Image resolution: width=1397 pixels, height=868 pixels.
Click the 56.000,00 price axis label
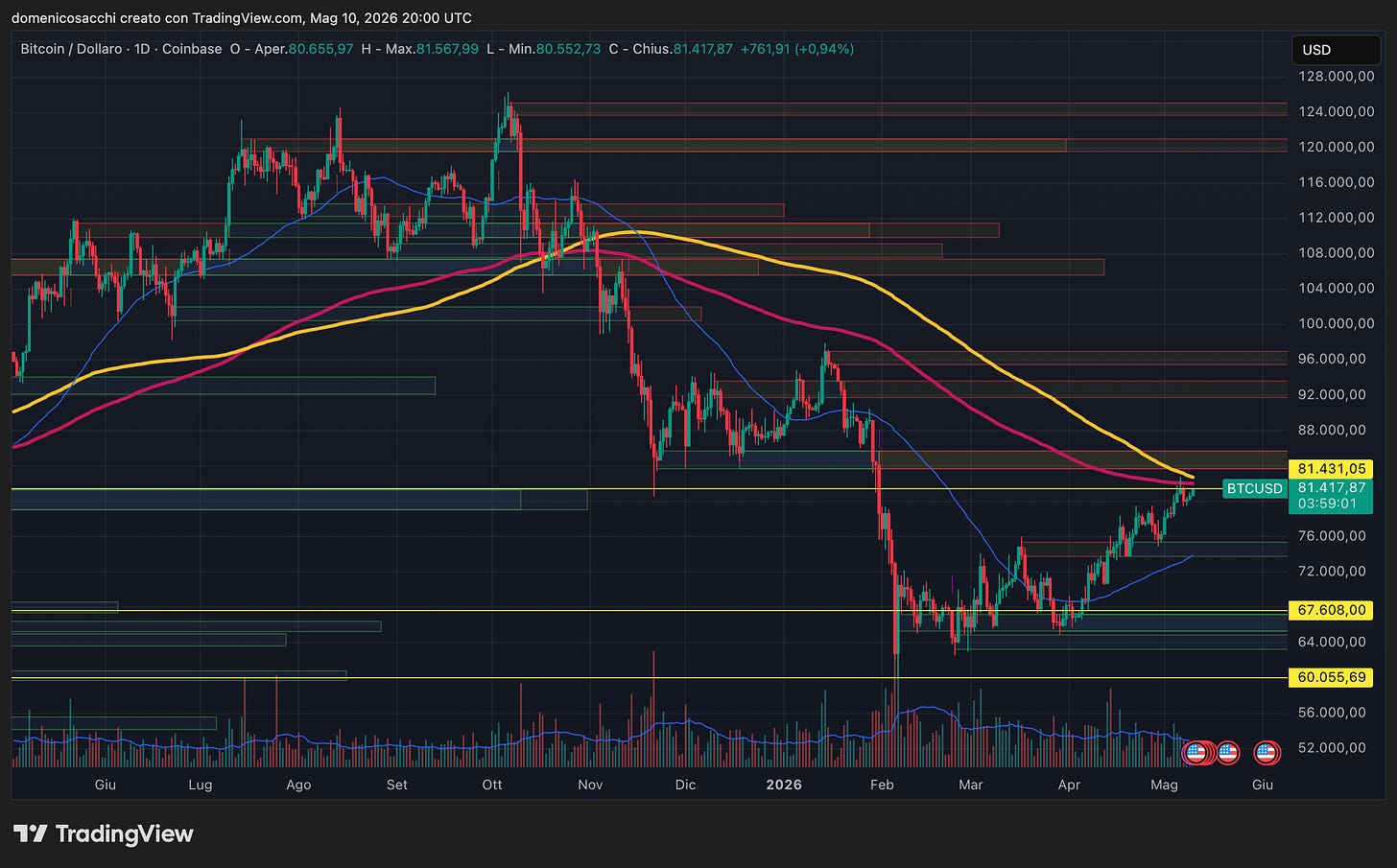click(1332, 713)
